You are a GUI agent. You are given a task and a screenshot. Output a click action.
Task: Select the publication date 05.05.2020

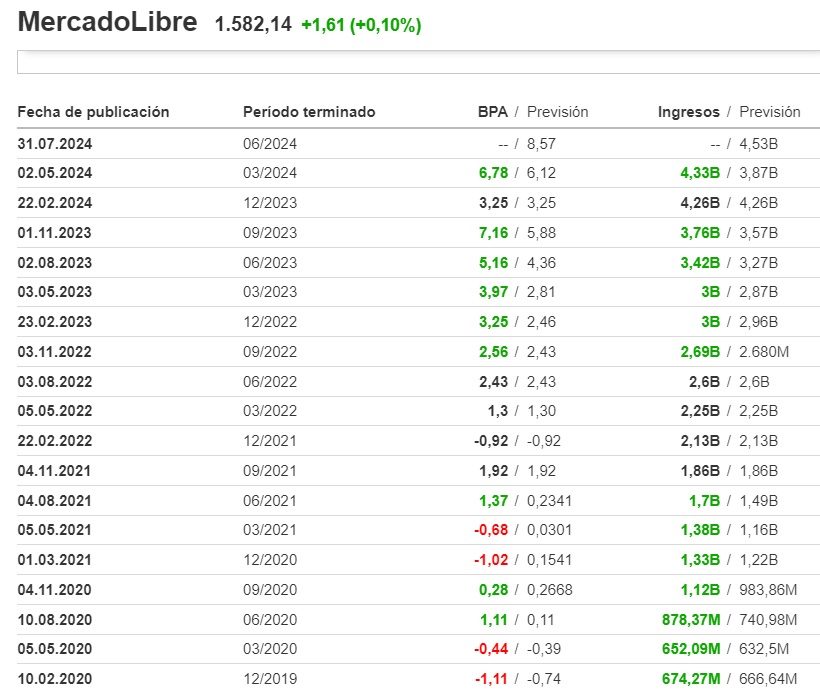coord(55,649)
